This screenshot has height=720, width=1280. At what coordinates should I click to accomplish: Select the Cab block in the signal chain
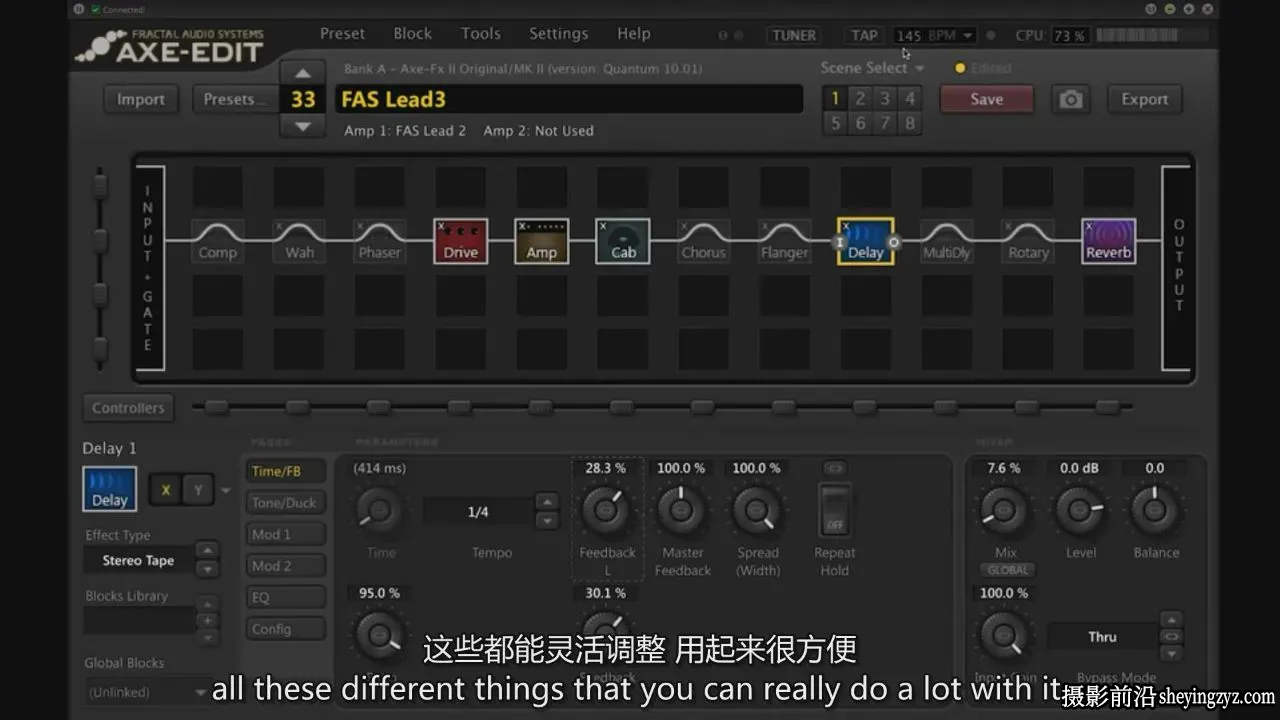[622, 241]
